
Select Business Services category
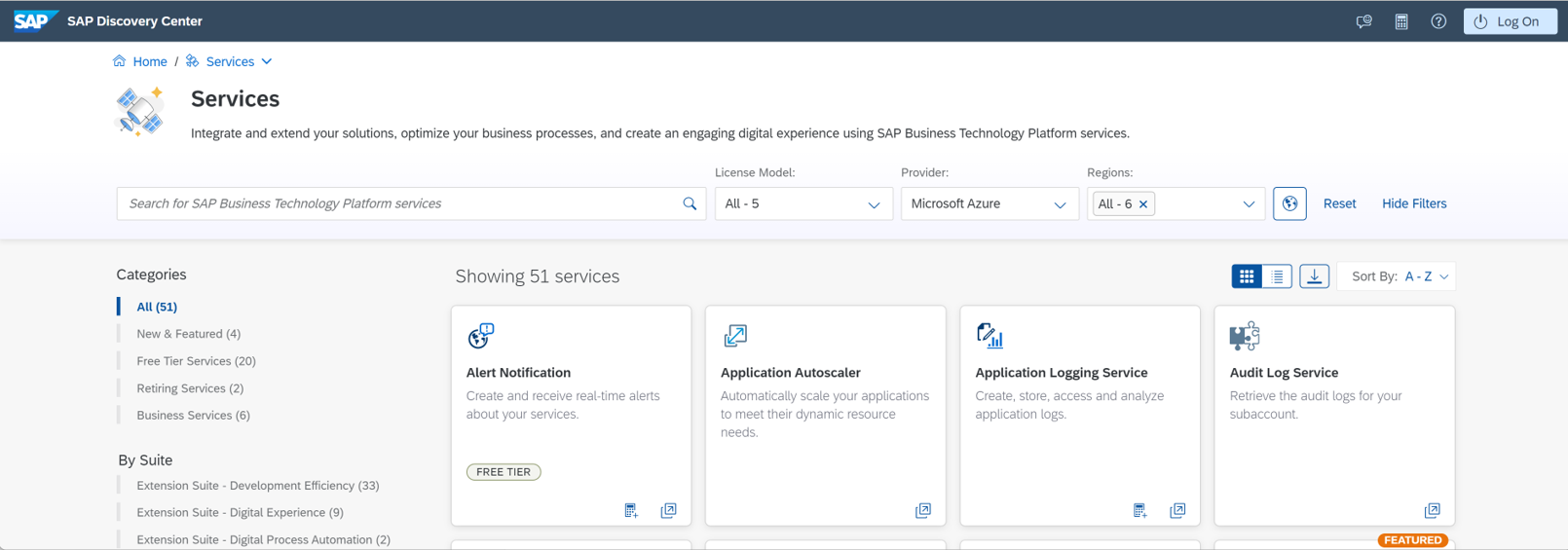193,416
